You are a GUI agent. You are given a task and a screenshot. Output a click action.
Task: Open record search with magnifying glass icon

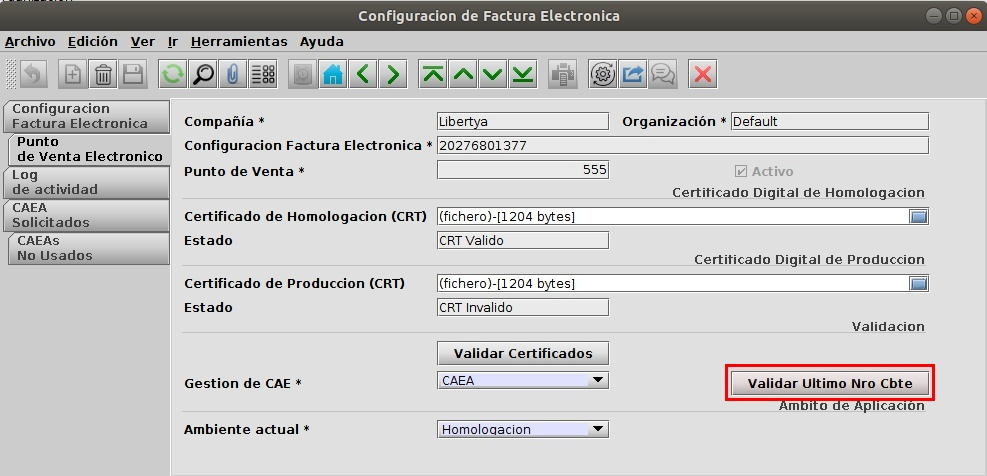pos(203,75)
